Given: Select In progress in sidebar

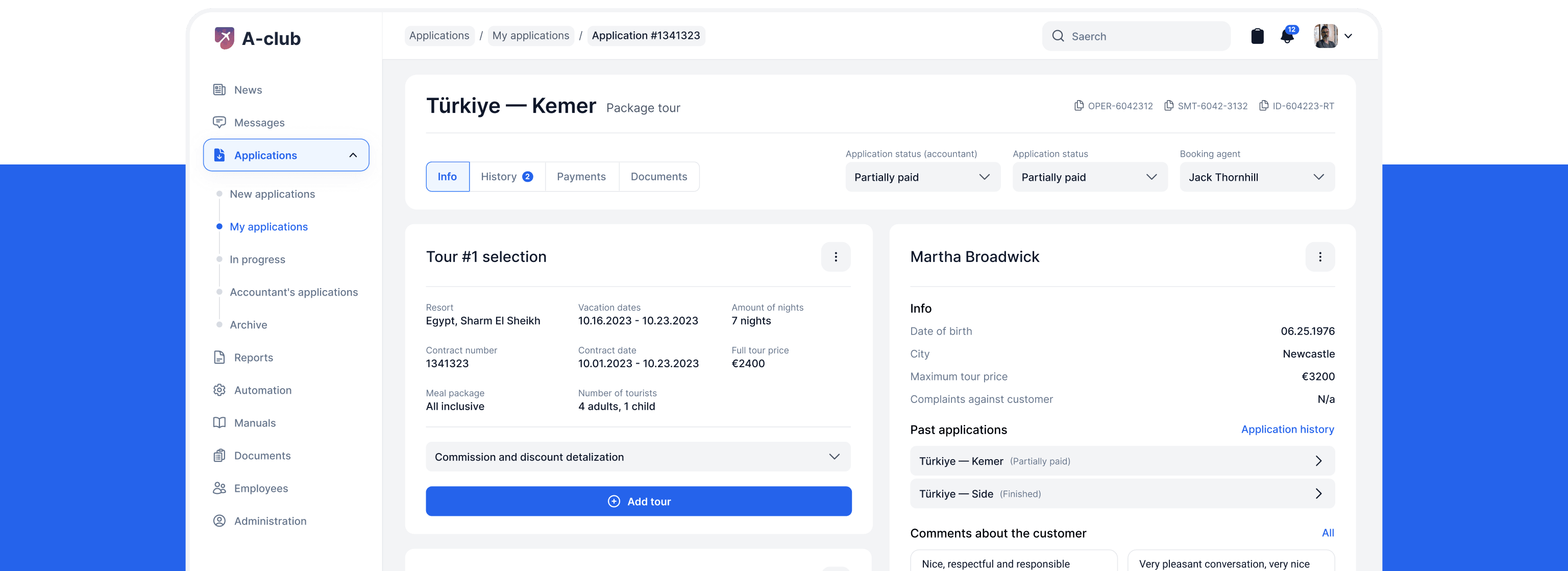Looking at the screenshot, I should tap(257, 259).
